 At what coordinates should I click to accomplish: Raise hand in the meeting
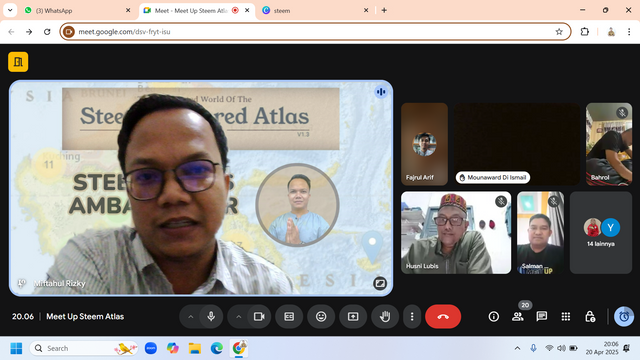[385, 316]
